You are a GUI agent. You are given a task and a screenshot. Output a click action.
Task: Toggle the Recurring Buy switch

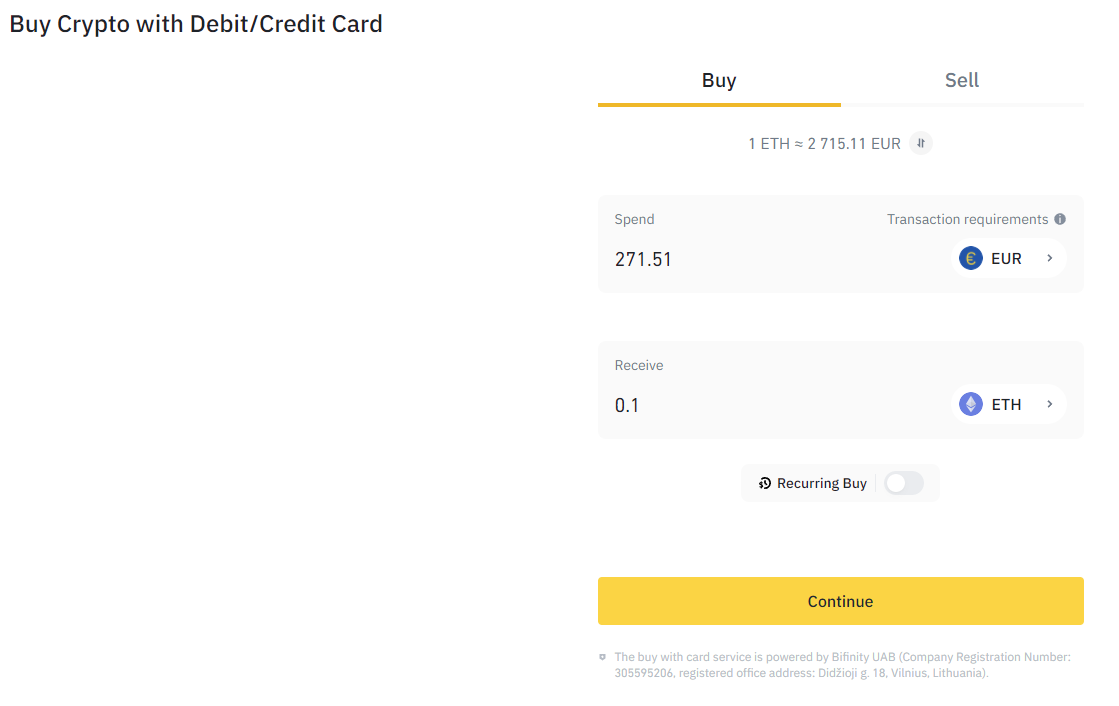pyautogui.click(x=904, y=483)
